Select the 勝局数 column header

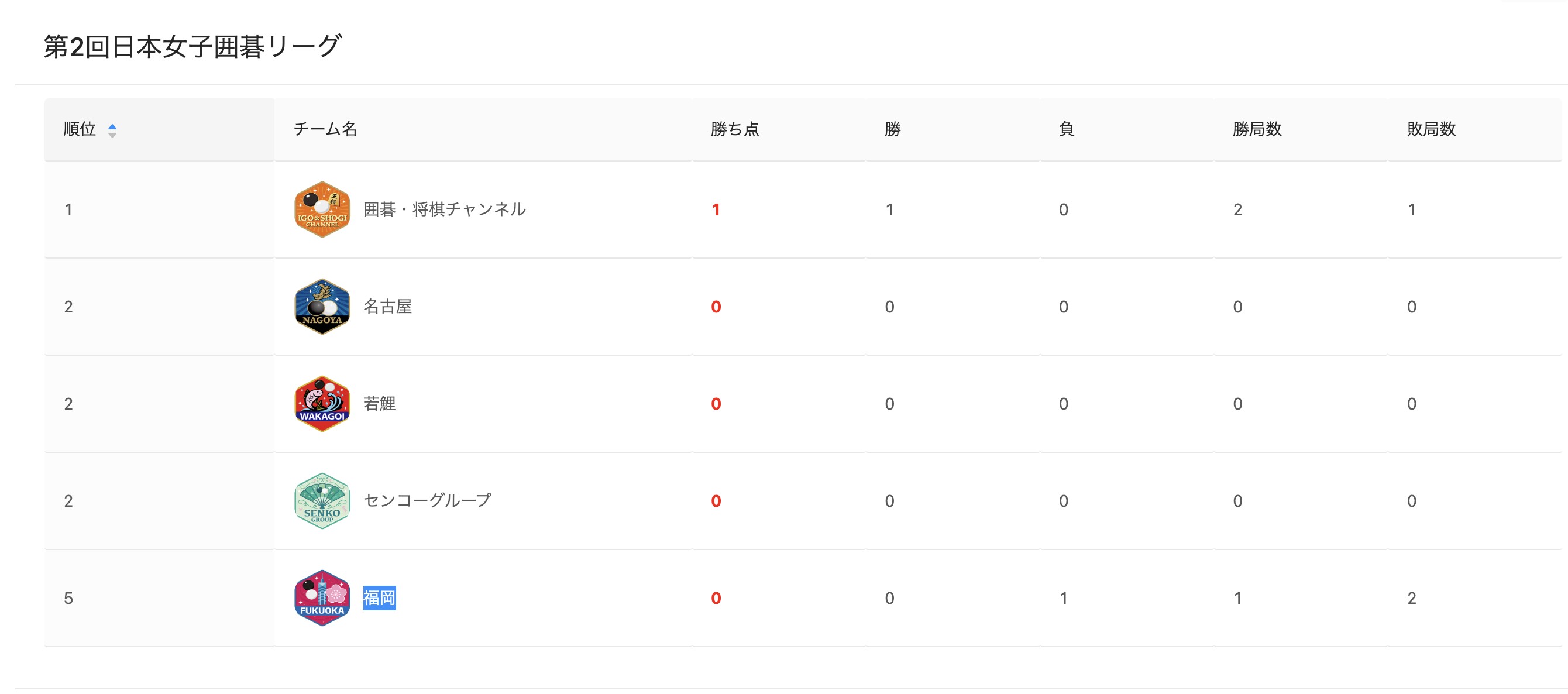1257,129
